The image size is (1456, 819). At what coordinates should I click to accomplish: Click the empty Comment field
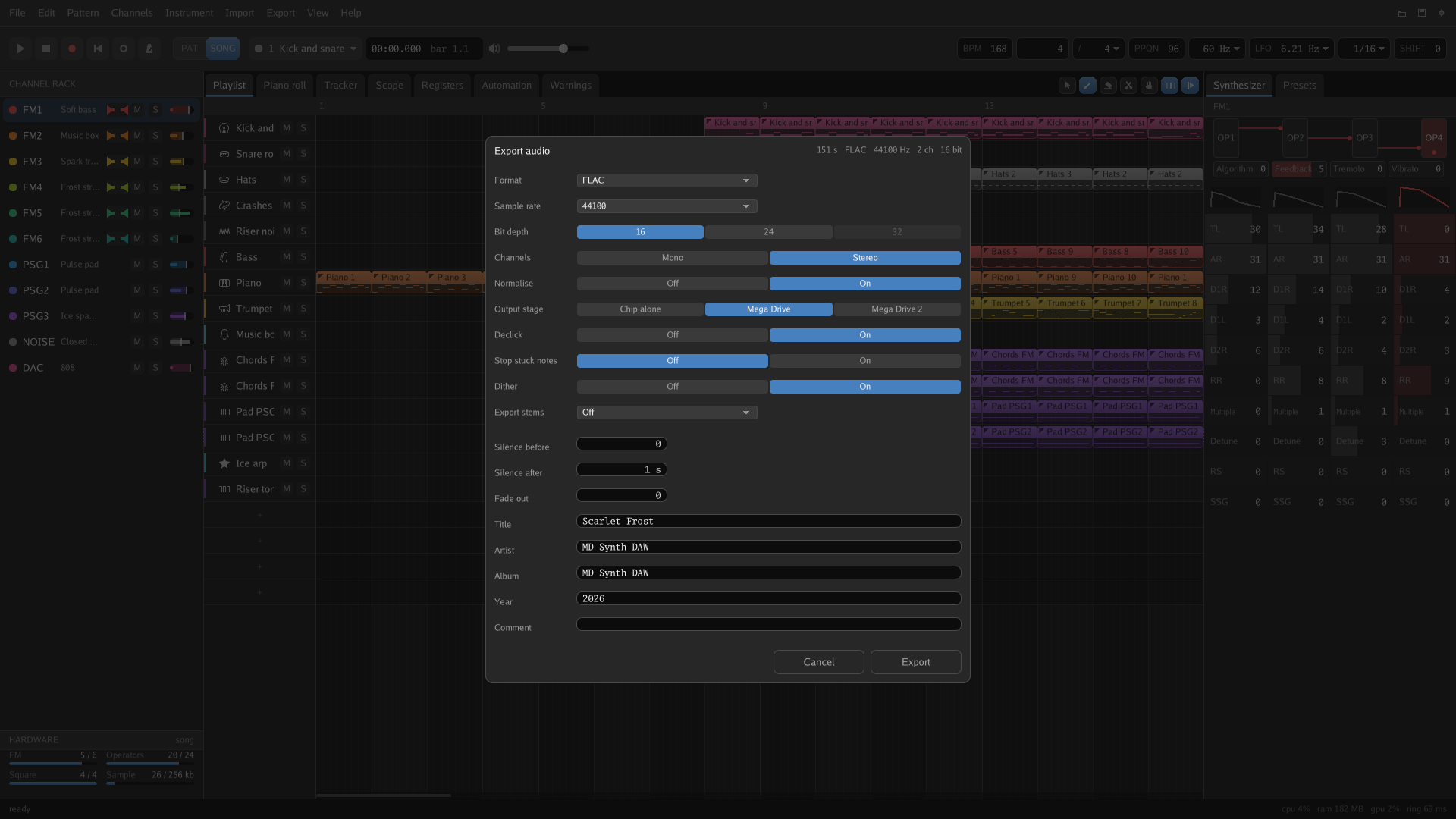pos(769,625)
